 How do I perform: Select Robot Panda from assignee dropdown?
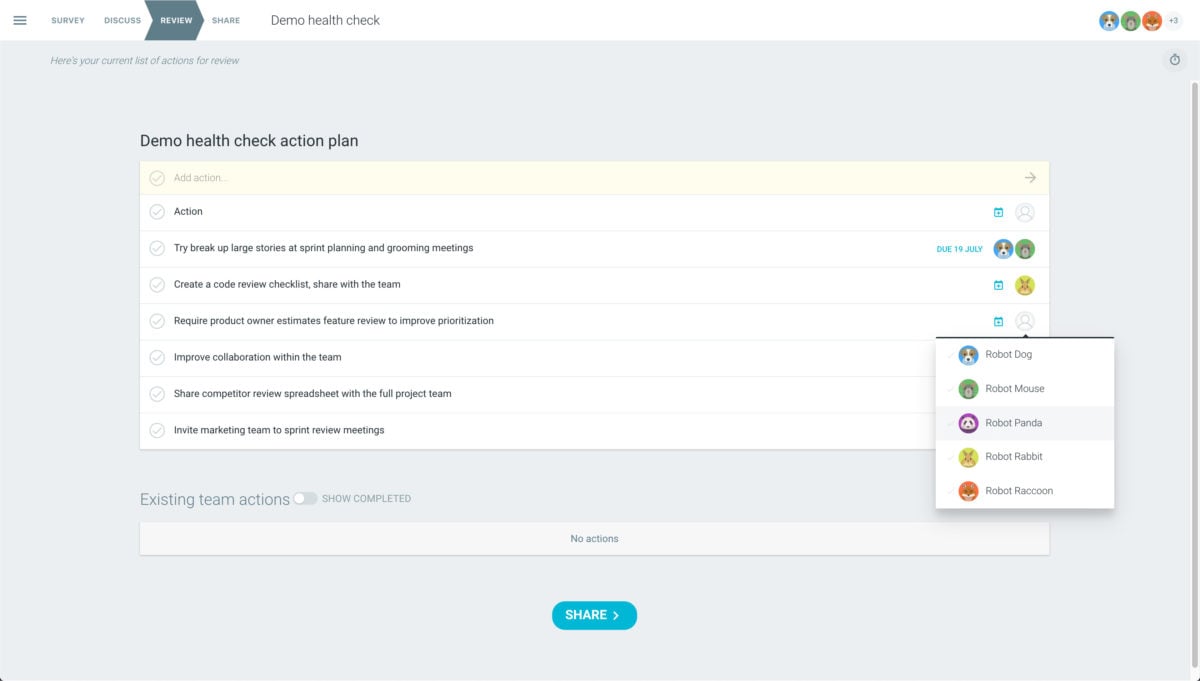(1013, 423)
